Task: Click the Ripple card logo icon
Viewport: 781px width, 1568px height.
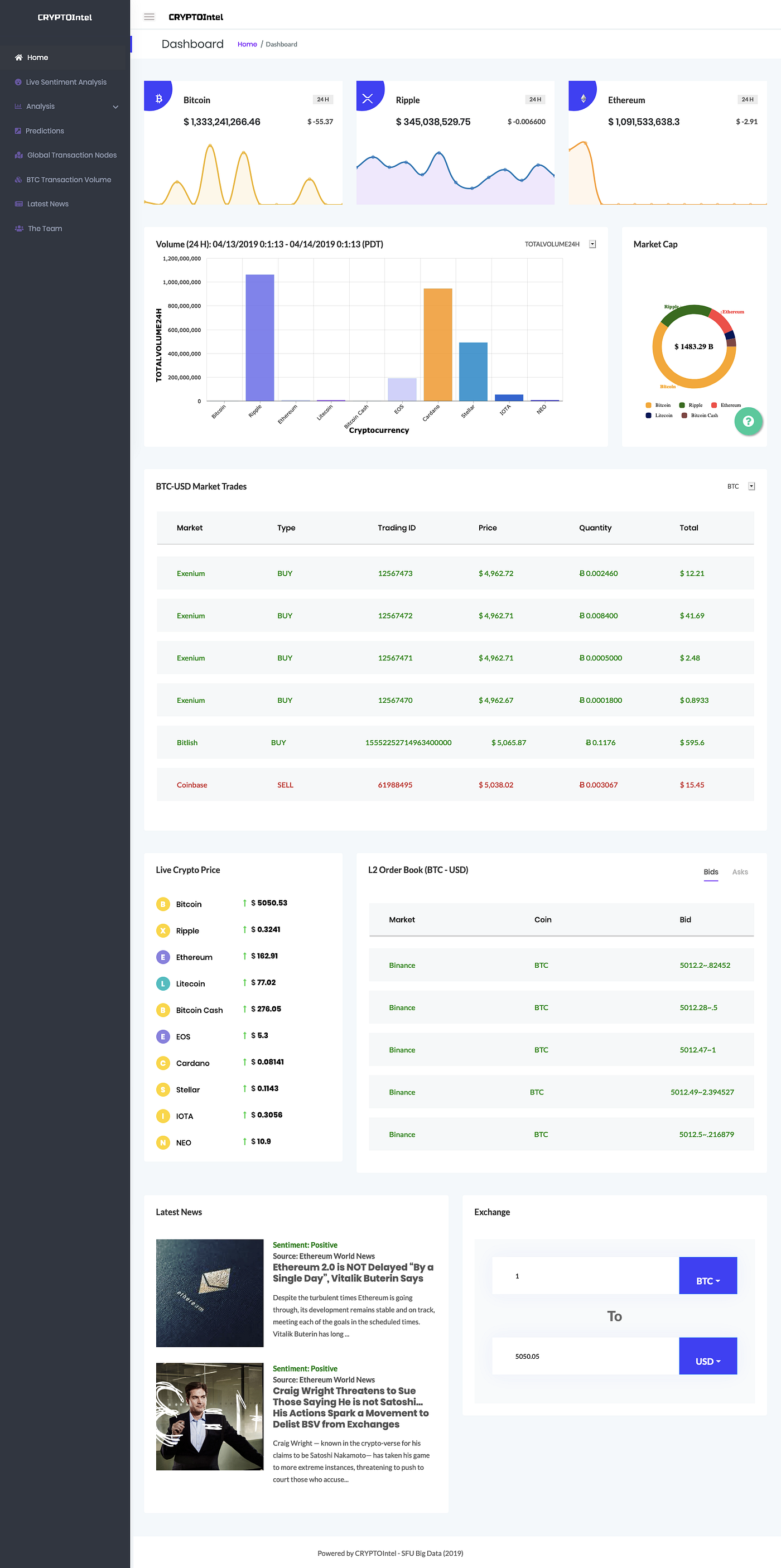Action: pos(368,98)
